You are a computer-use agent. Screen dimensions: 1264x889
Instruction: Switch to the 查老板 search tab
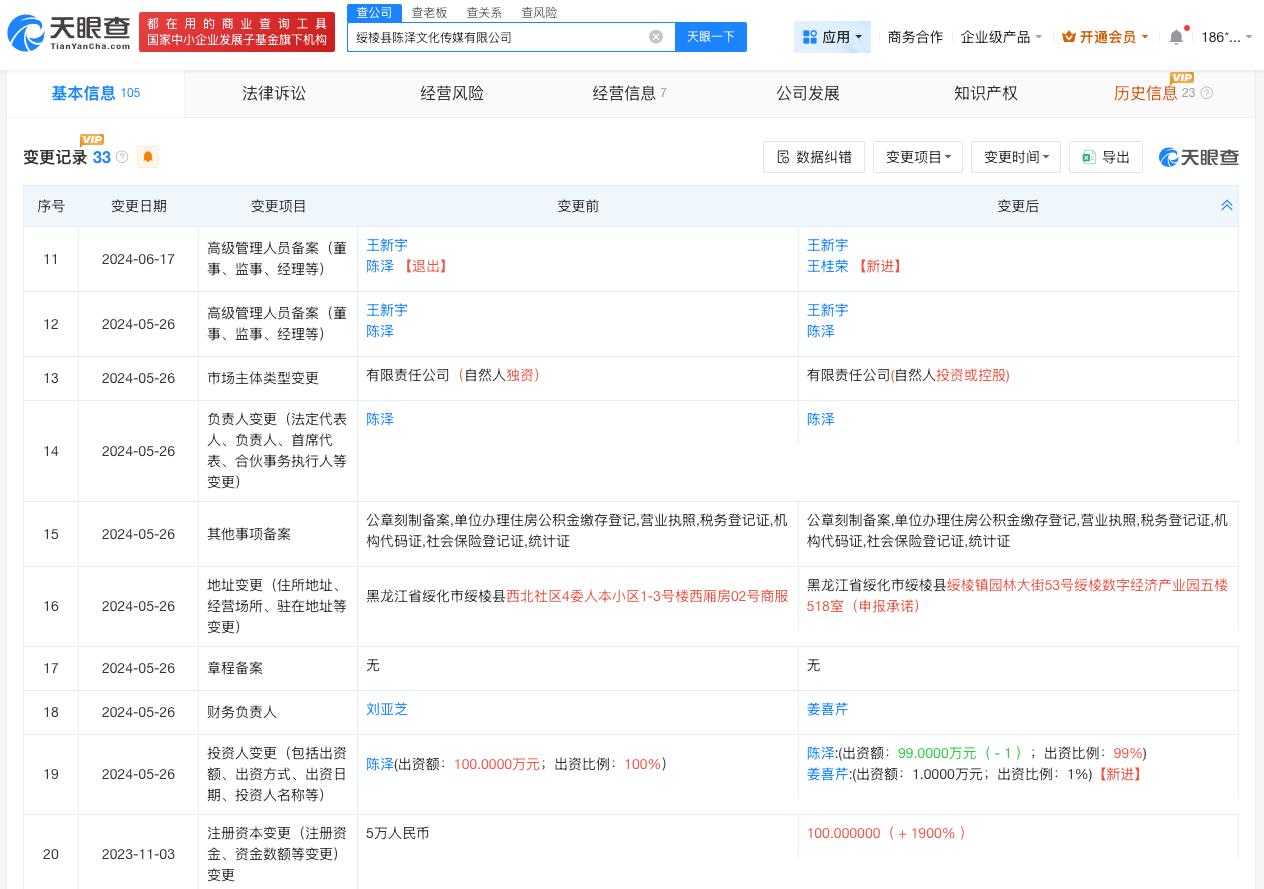(x=429, y=13)
